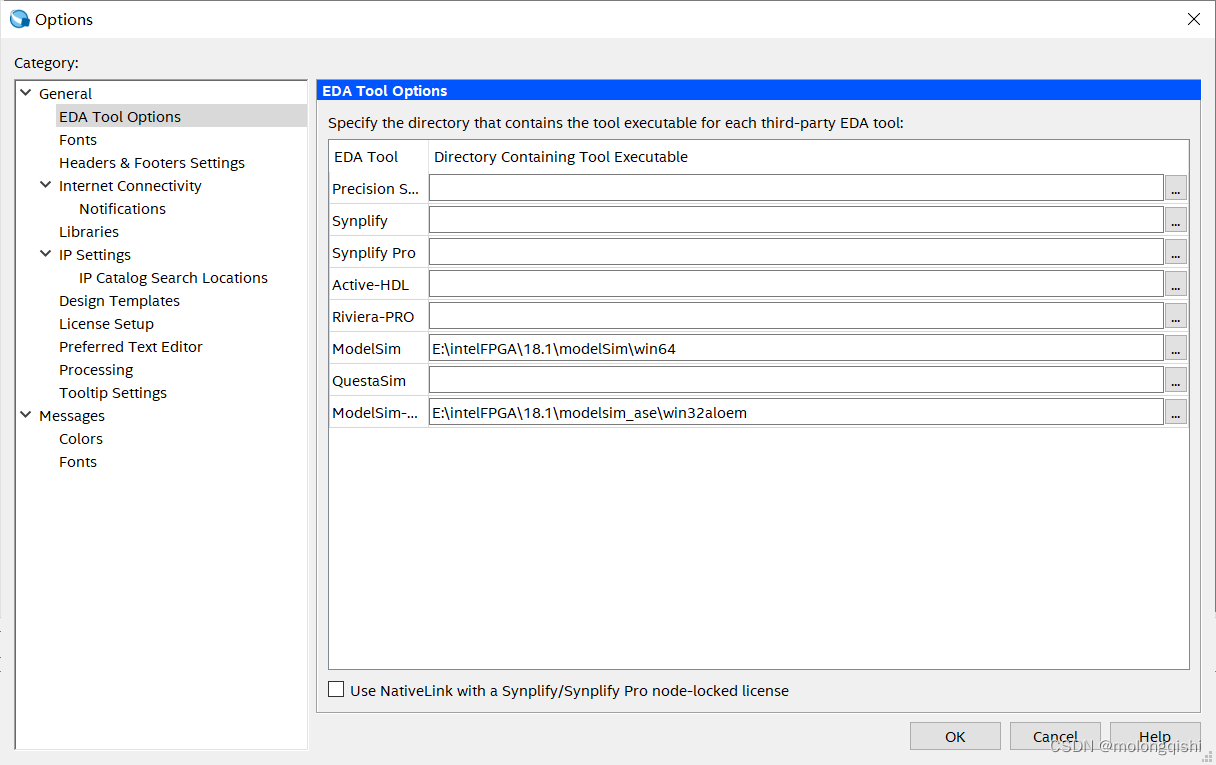The height and width of the screenshot is (765, 1216).
Task: Collapse the General category
Action: [x=25, y=93]
